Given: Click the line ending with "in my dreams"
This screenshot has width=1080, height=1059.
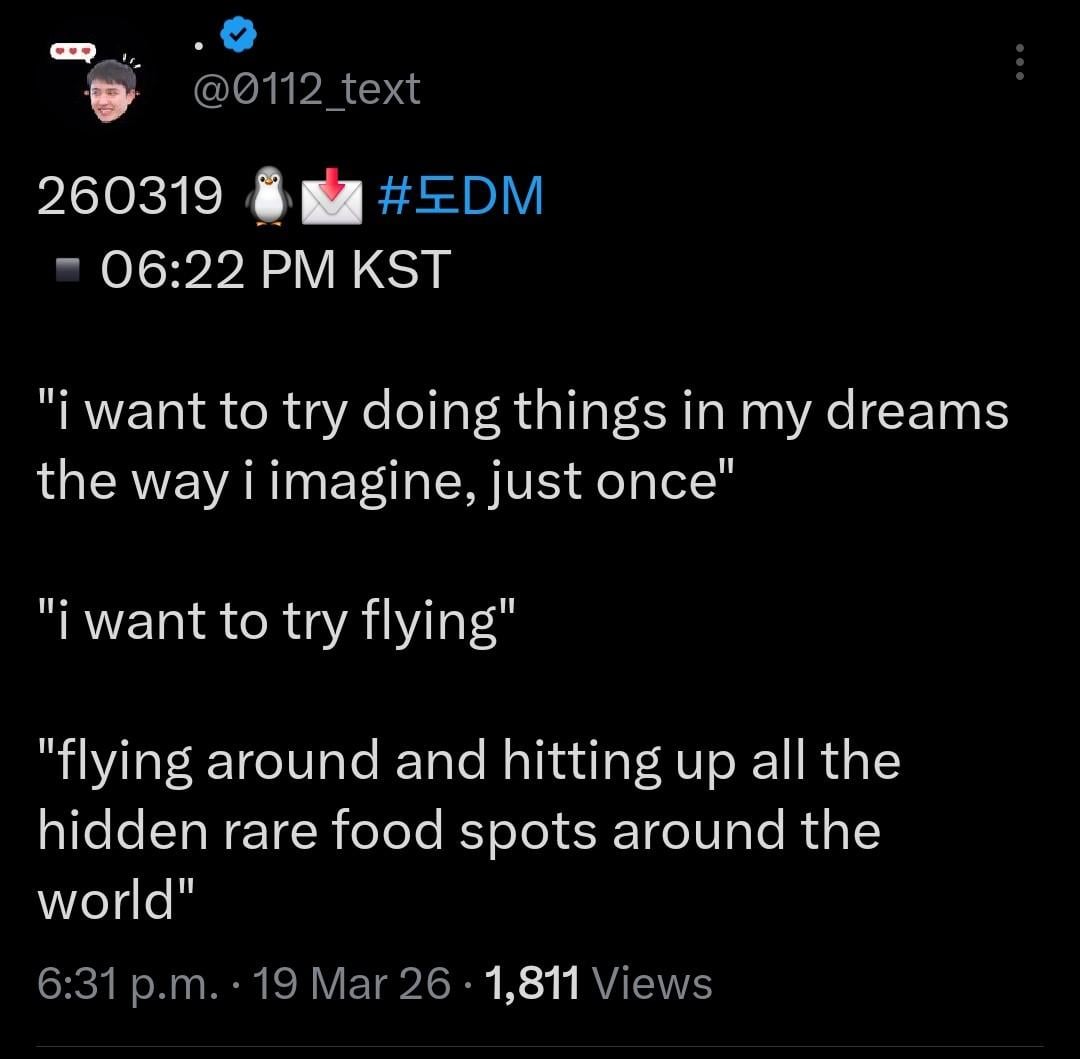Looking at the screenshot, I should click(523, 412).
